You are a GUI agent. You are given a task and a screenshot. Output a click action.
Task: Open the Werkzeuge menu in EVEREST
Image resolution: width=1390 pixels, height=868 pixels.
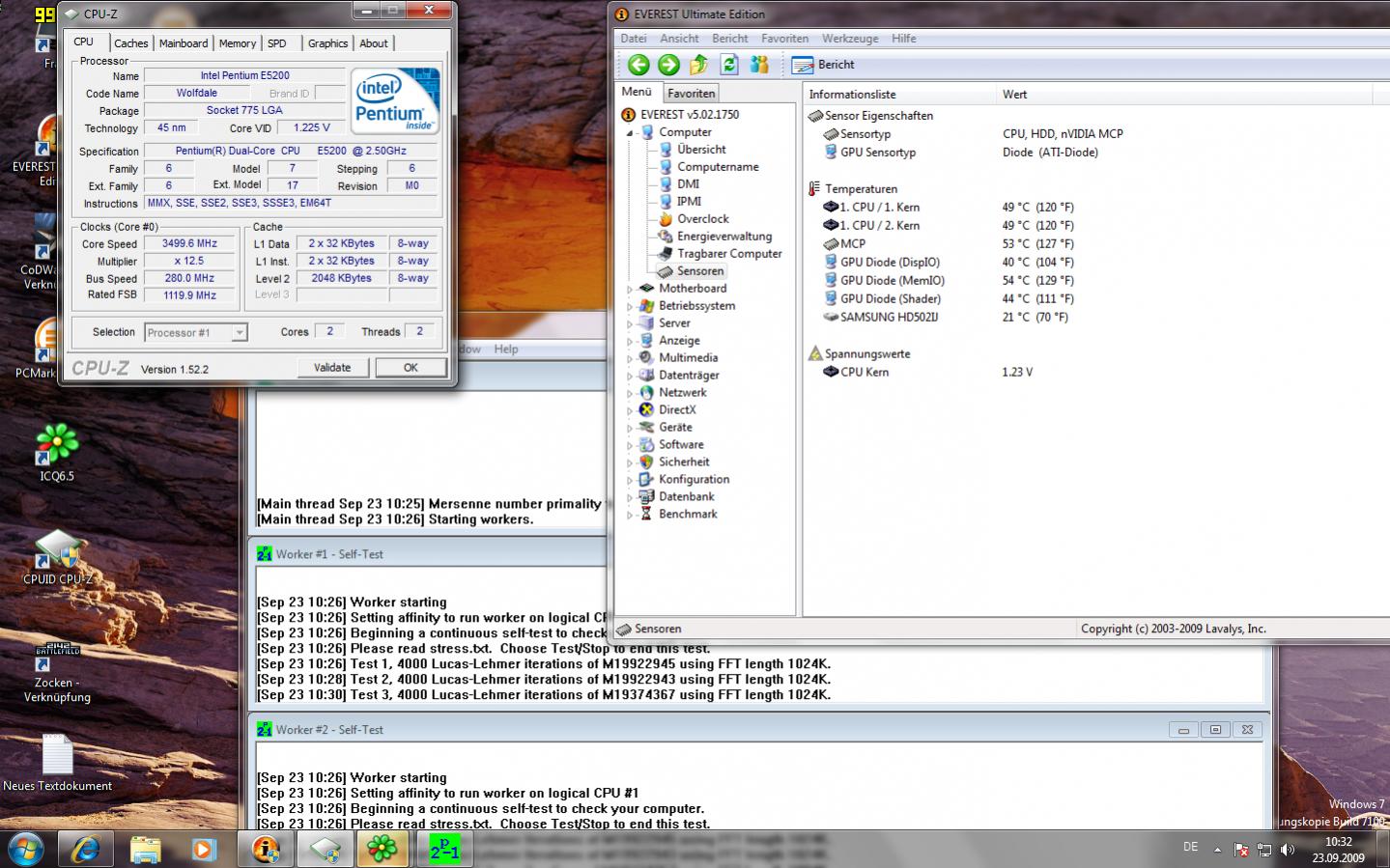[850, 39]
